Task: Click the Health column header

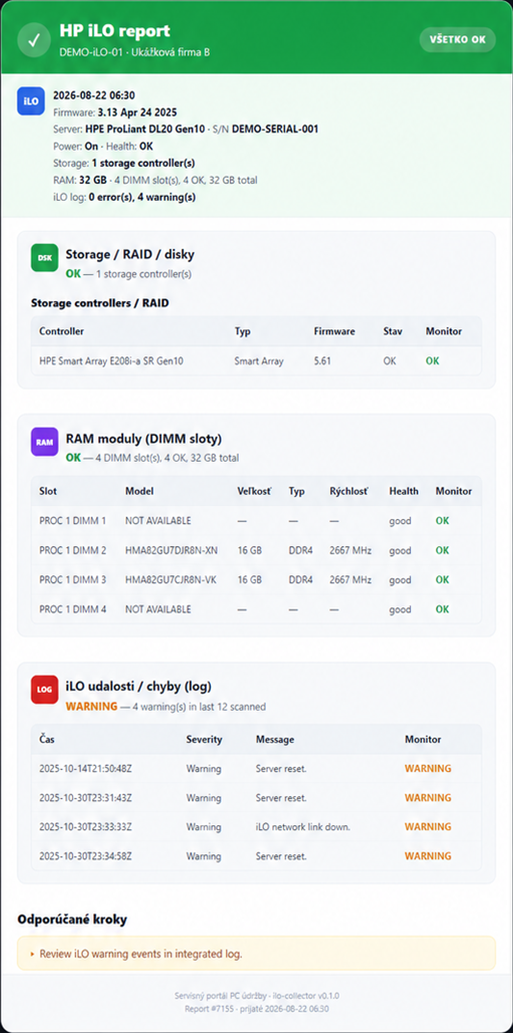Action: tap(404, 491)
